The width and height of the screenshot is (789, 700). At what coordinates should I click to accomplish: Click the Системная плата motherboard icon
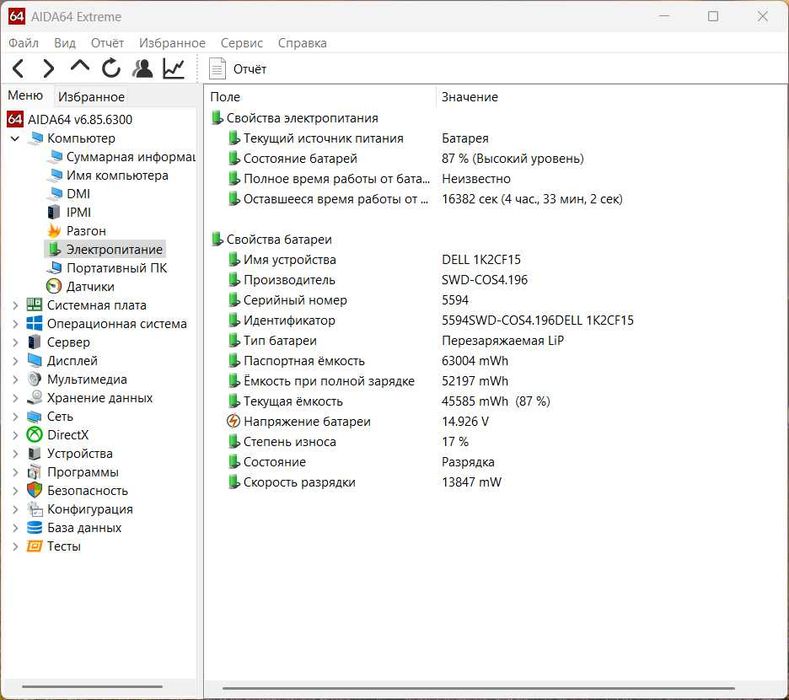[x=34, y=305]
